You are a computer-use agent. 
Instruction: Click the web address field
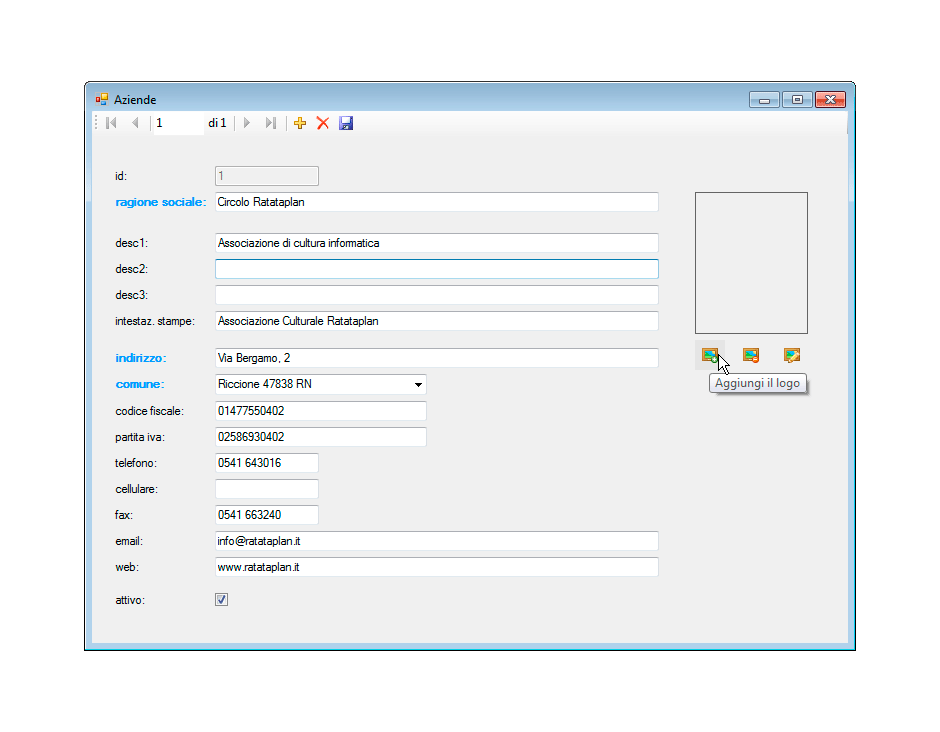pos(437,567)
